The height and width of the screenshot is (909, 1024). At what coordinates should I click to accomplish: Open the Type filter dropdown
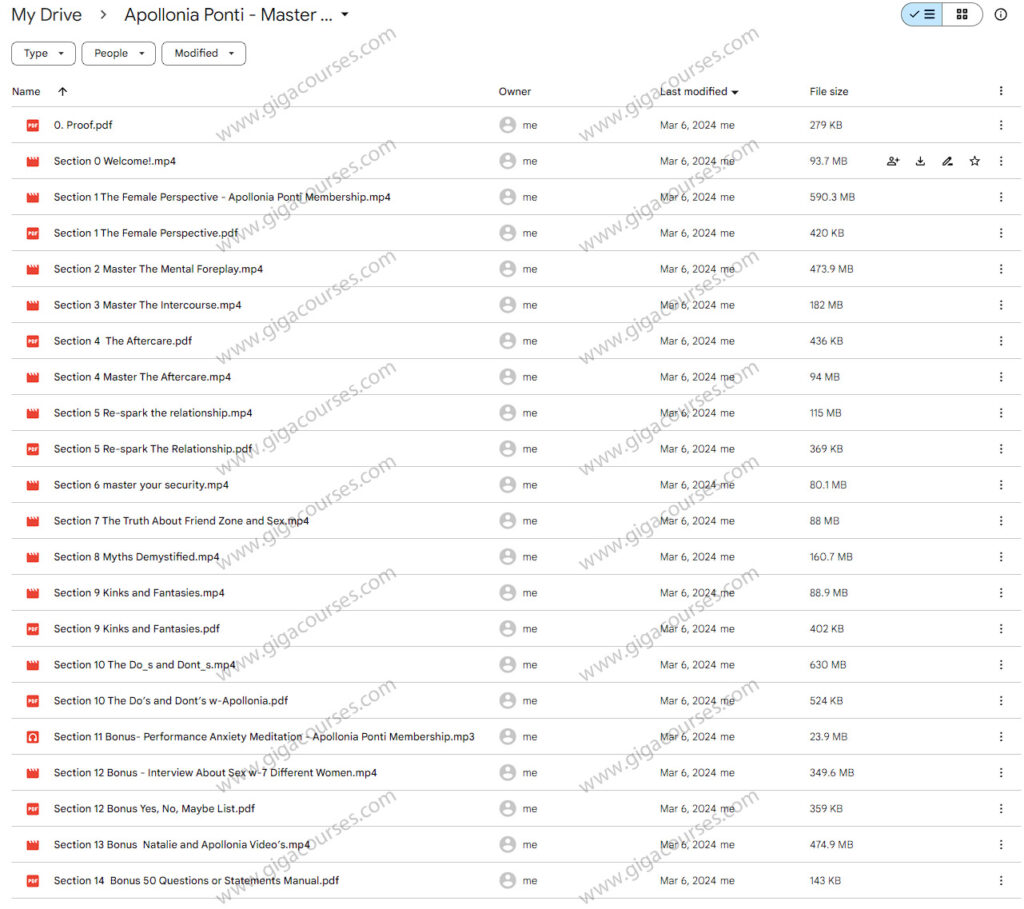pyautogui.click(x=43, y=53)
